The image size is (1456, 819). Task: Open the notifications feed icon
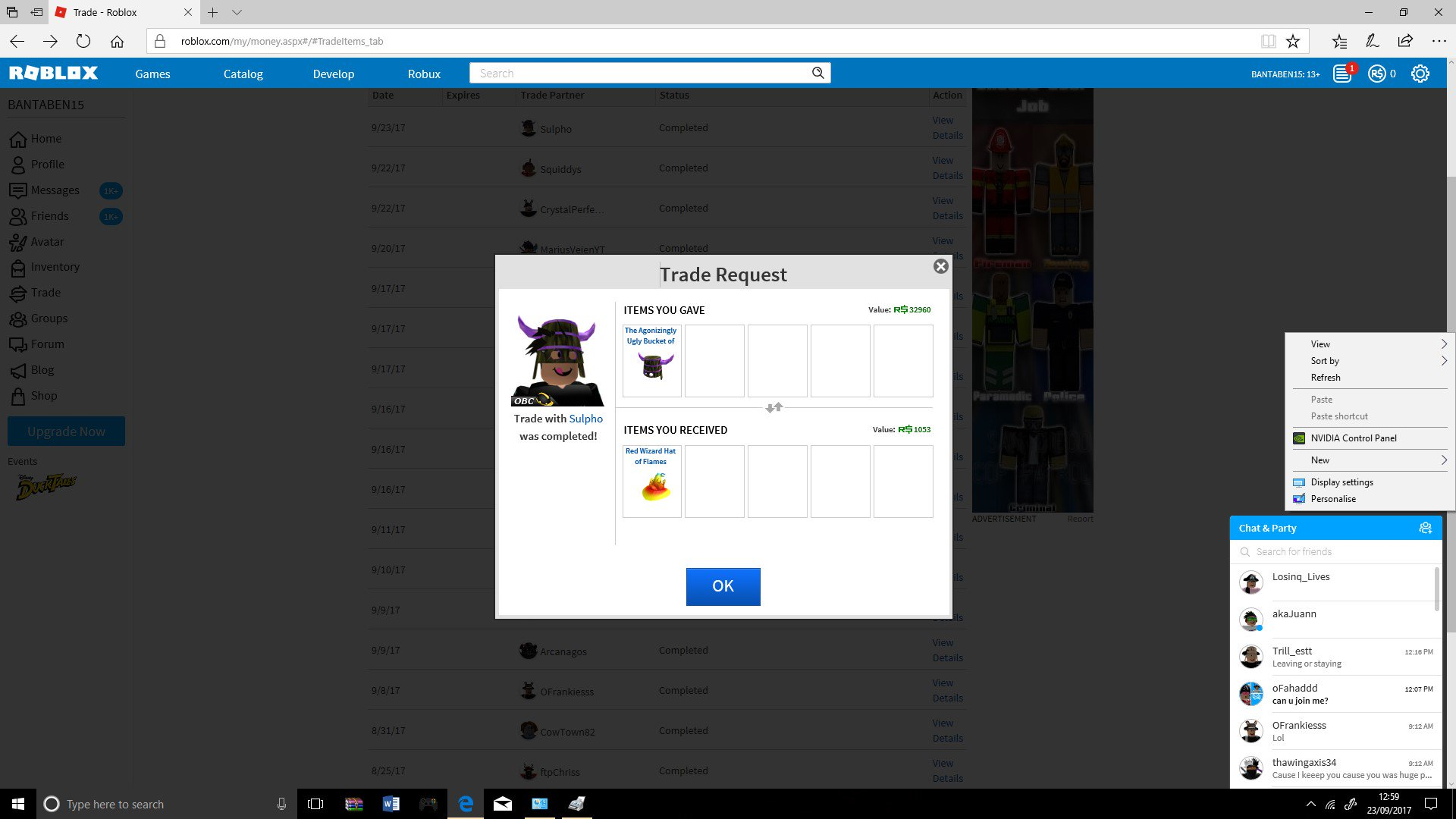(x=1342, y=74)
